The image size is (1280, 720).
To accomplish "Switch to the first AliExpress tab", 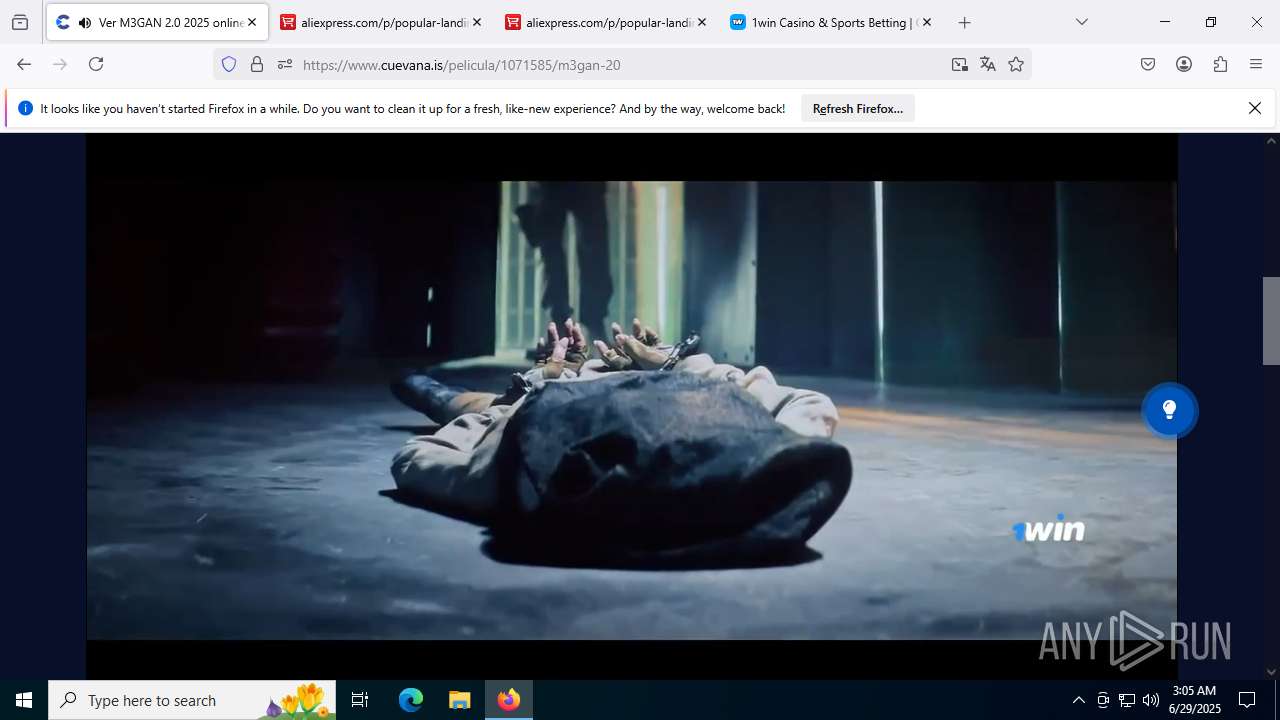I will tap(383, 22).
